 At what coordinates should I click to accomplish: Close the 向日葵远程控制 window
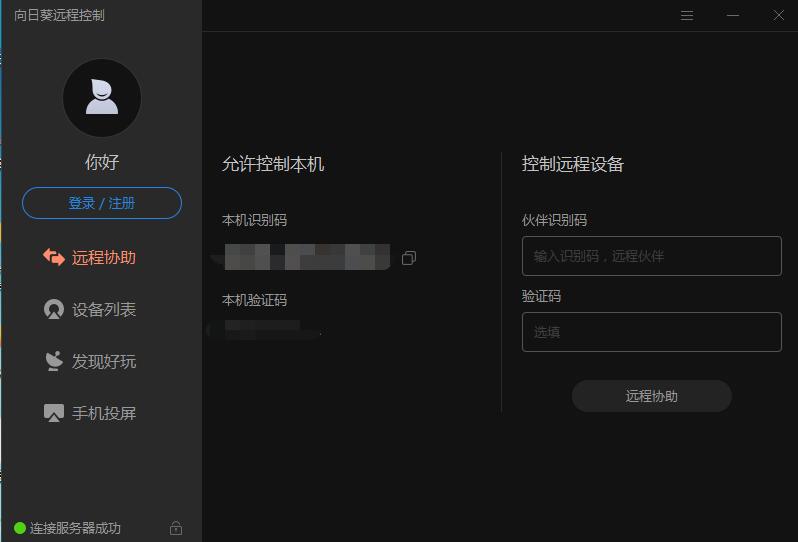click(x=779, y=15)
